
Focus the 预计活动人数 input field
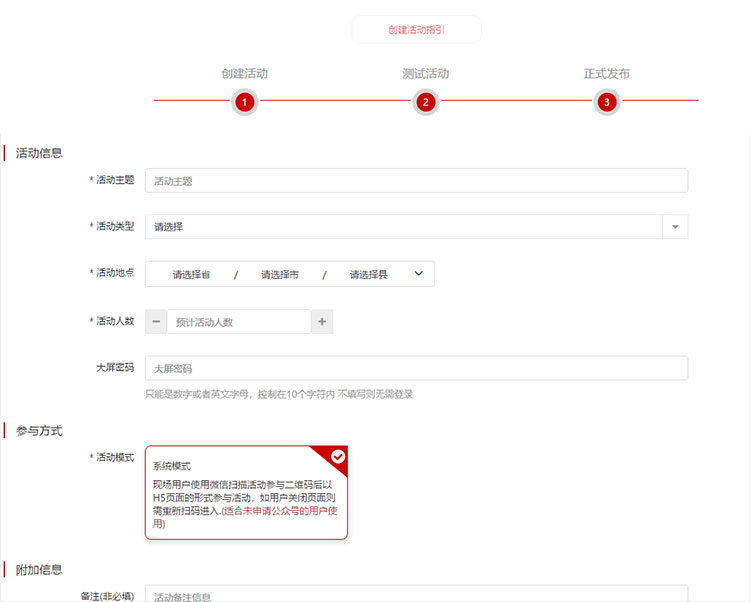pos(239,322)
